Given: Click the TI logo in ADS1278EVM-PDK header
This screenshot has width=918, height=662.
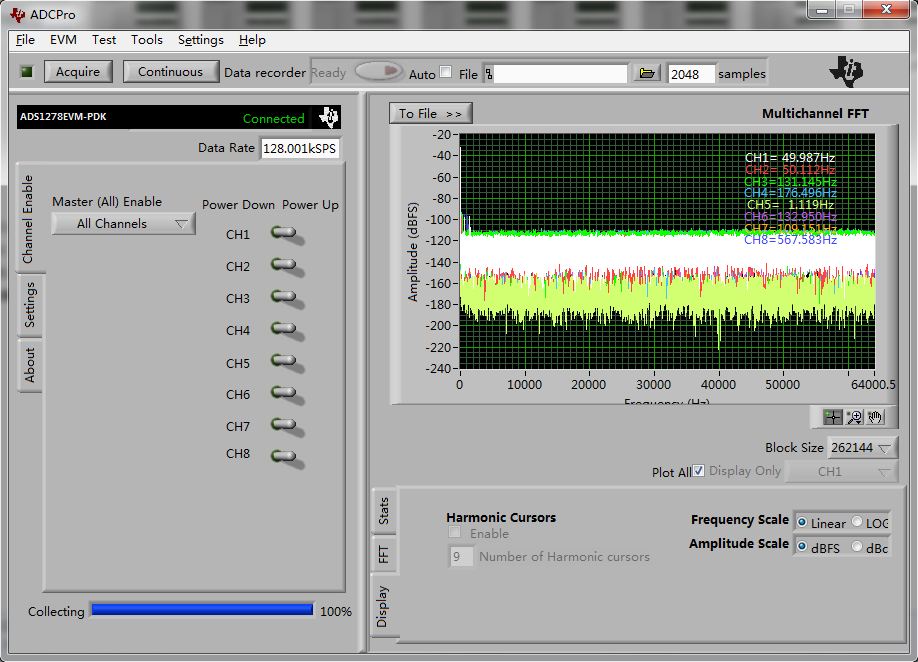Looking at the screenshot, I should click(329, 117).
